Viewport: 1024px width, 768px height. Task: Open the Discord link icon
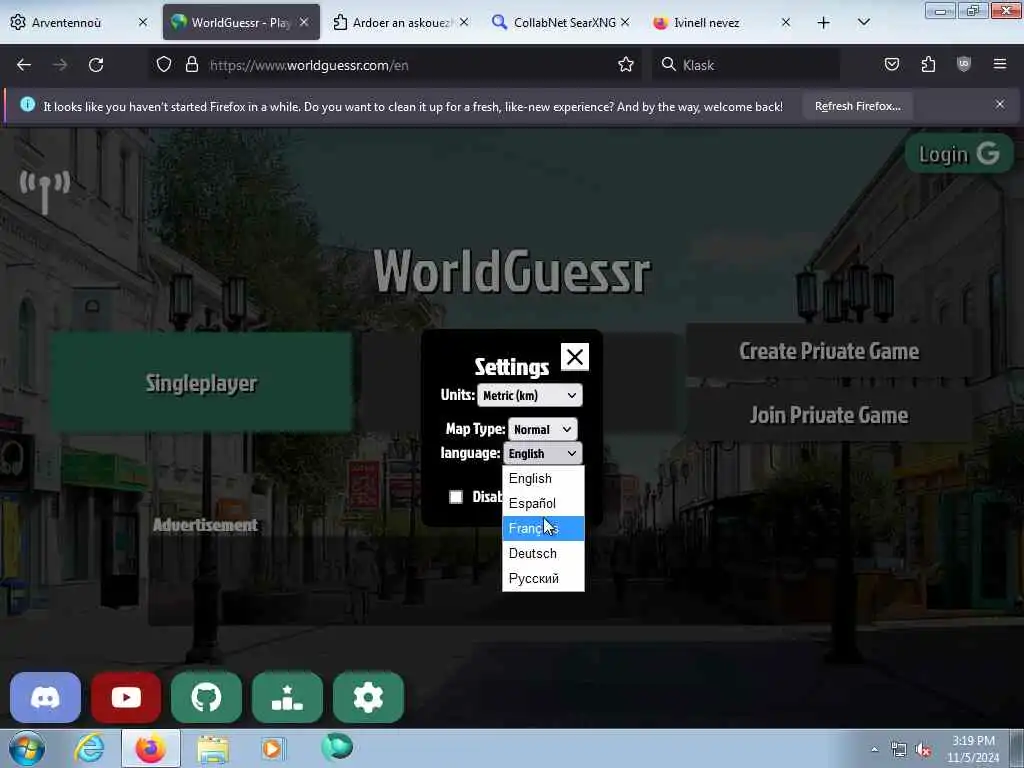click(45, 697)
